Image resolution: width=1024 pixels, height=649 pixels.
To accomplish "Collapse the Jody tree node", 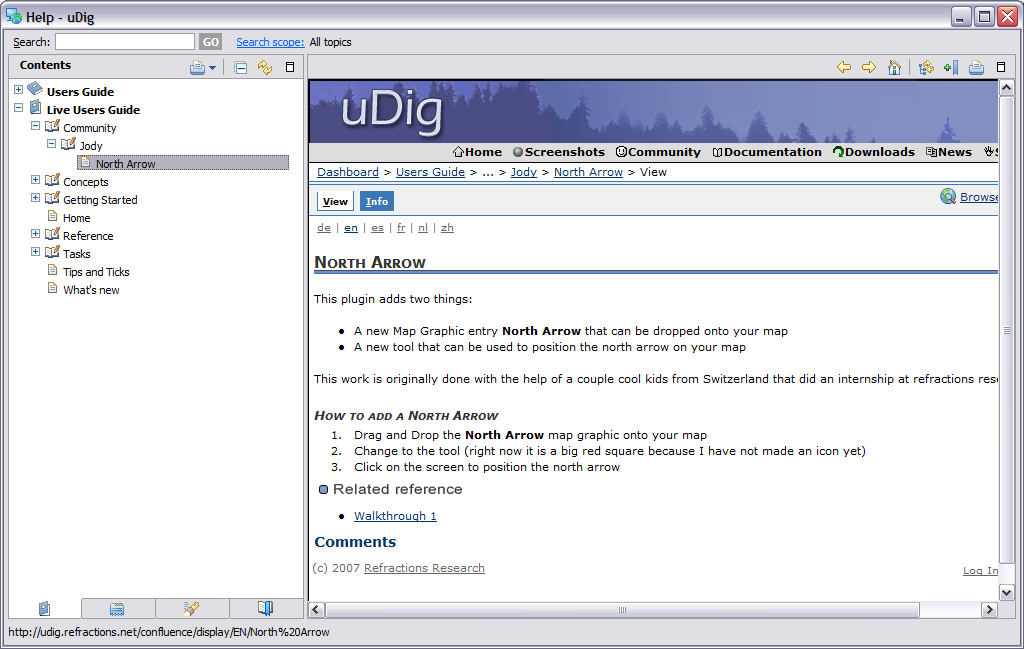I will (x=52, y=144).
